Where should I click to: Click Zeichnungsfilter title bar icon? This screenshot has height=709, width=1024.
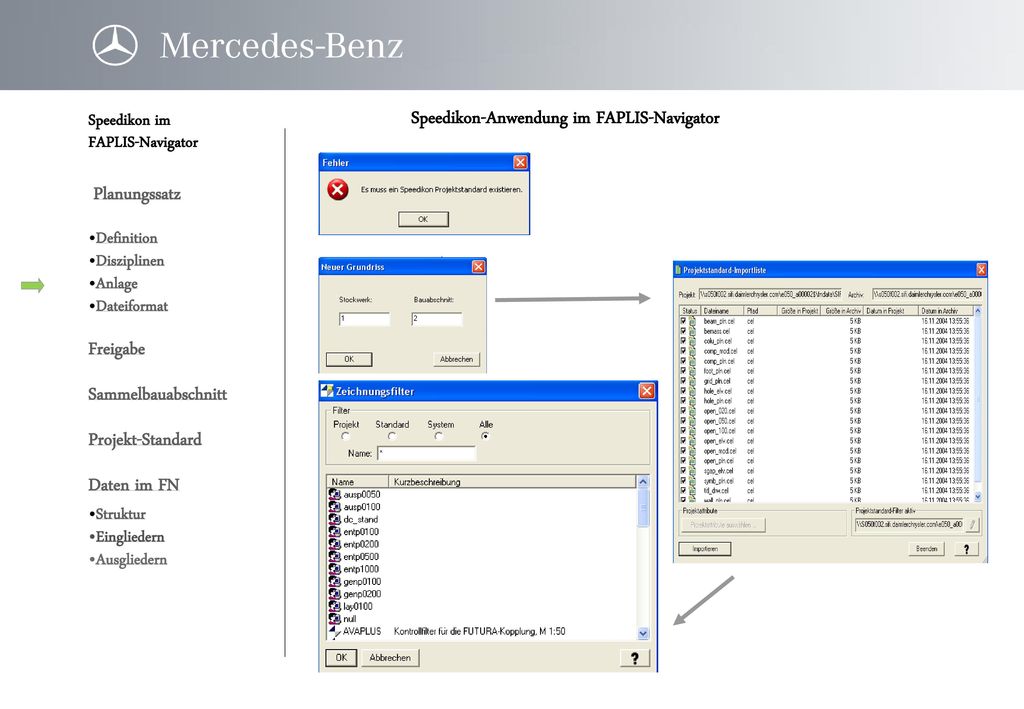point(327,391)
